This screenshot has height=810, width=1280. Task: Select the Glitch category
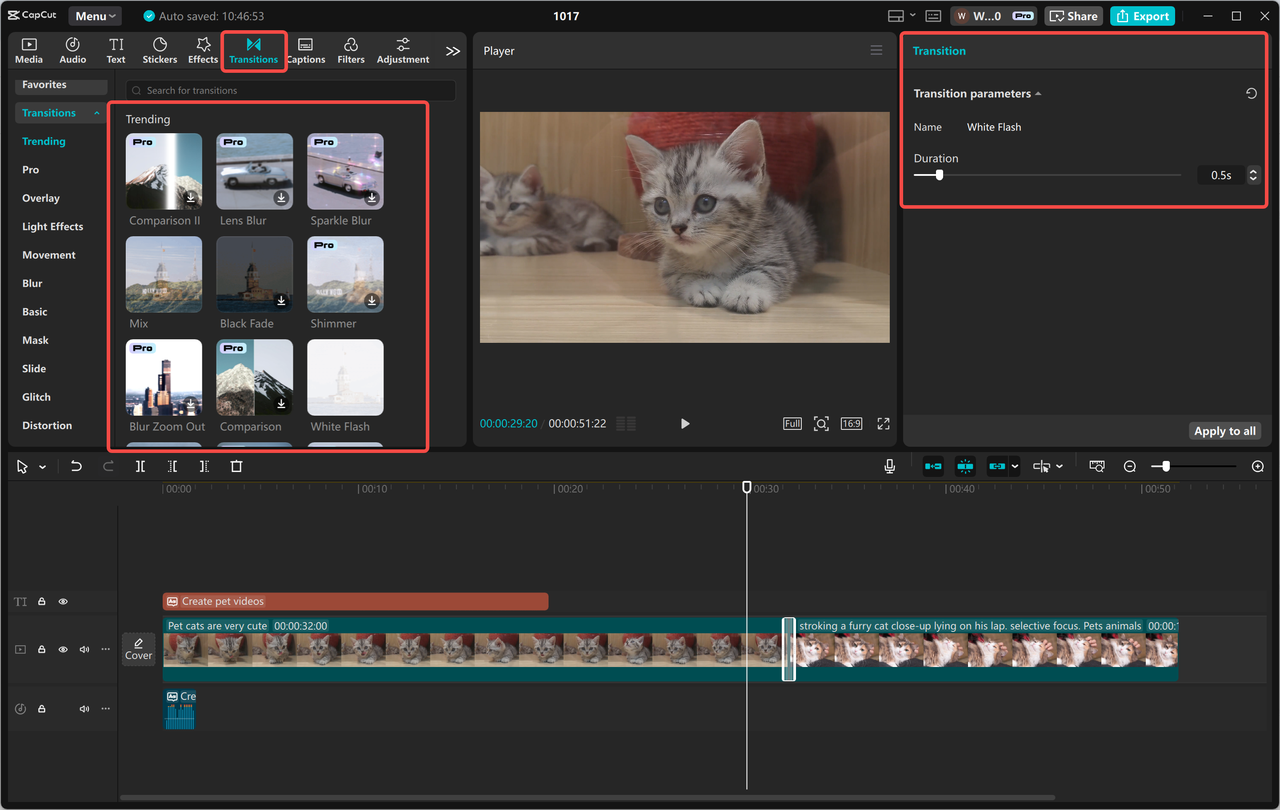coord(37,397)
